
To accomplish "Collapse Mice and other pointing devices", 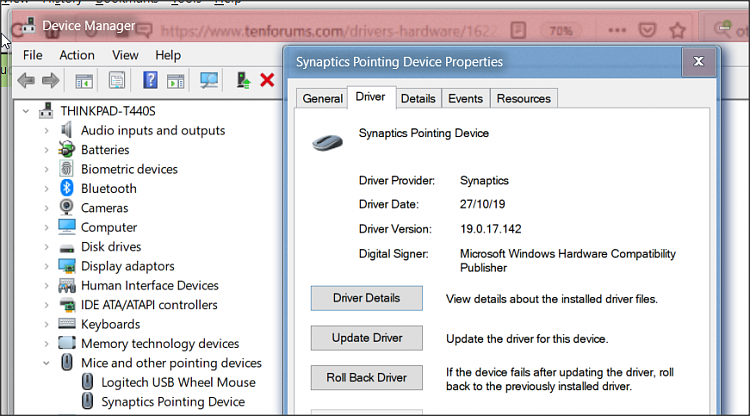I will tap(46, 363).
